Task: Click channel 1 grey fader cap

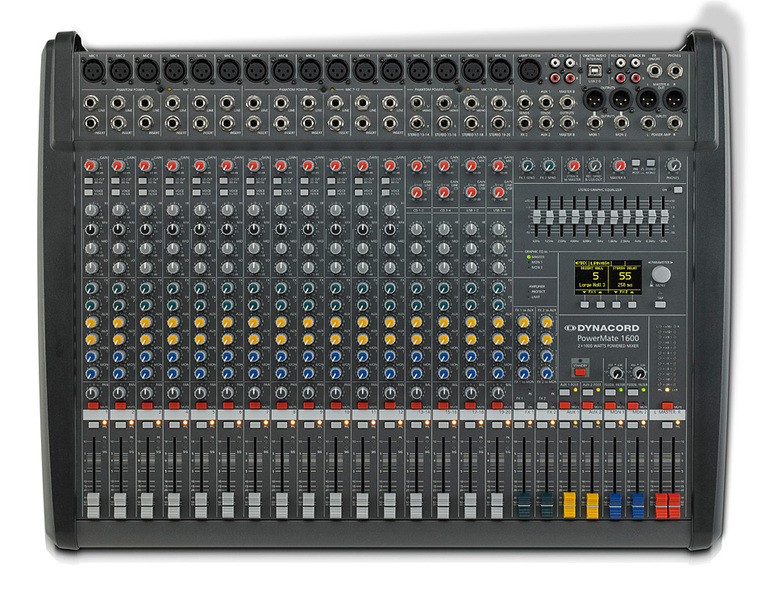Action: [93, 505]
